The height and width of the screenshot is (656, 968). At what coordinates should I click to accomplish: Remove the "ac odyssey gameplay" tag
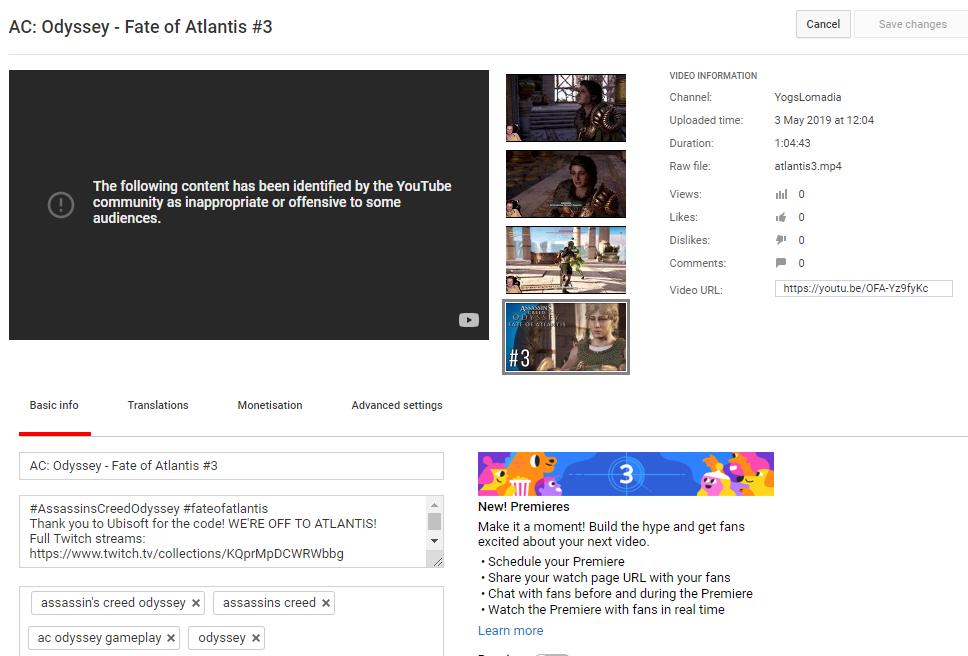coord(171,638)
